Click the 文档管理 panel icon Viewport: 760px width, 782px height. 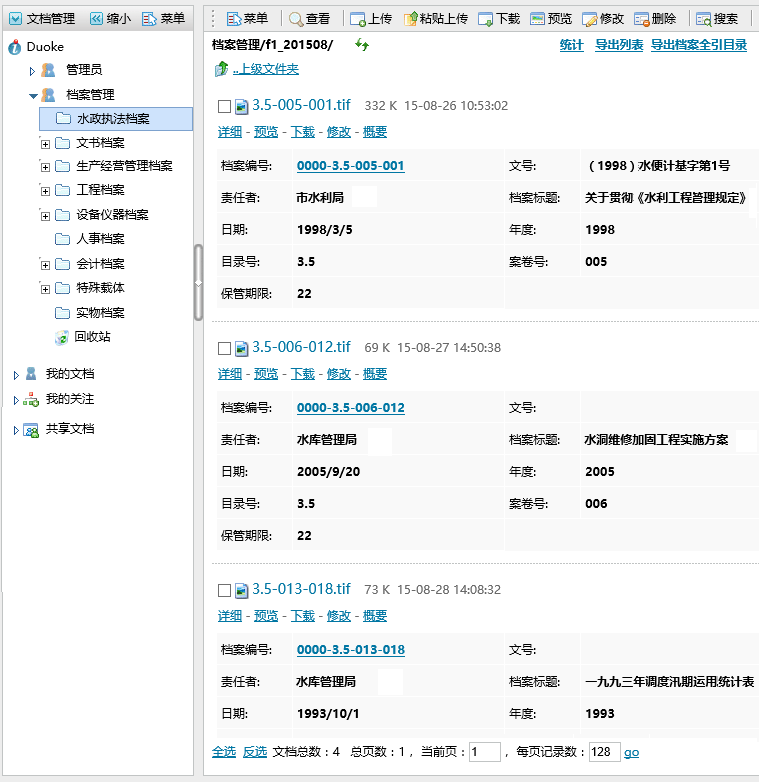[15, 19]
